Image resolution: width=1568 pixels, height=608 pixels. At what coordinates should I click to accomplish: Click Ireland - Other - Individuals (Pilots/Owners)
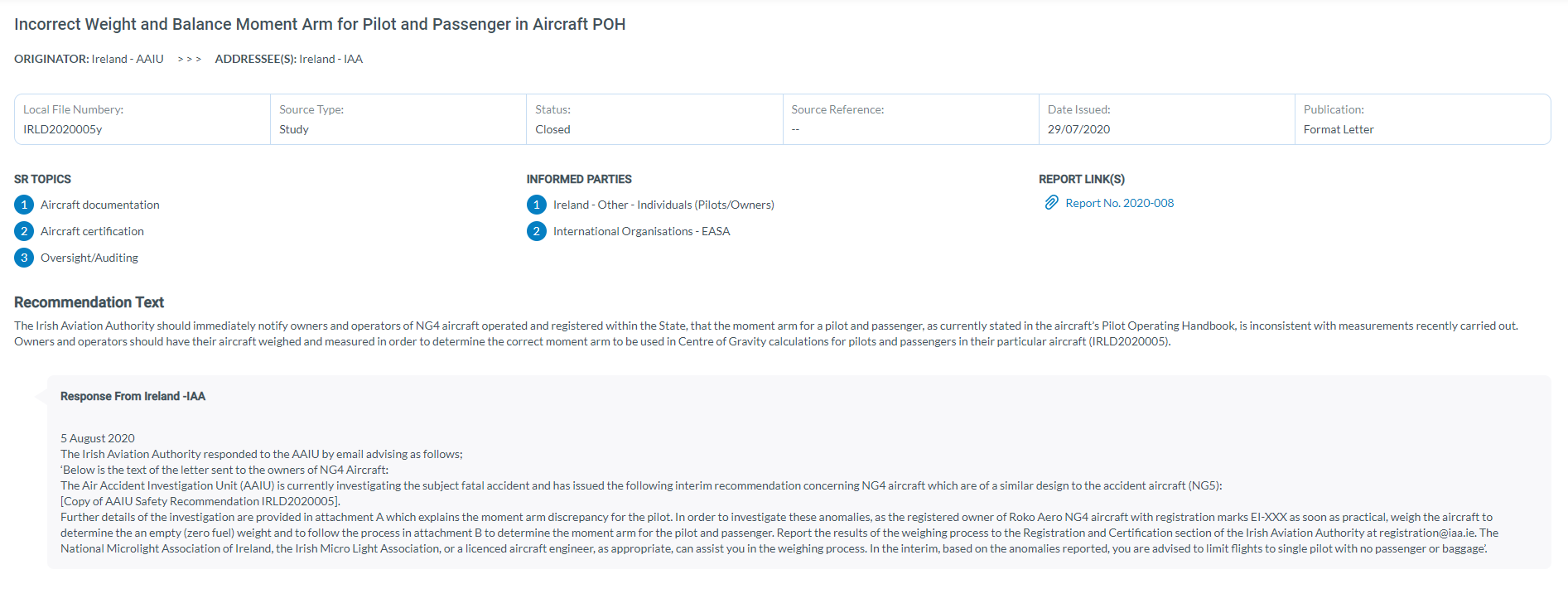click(663, 205)
